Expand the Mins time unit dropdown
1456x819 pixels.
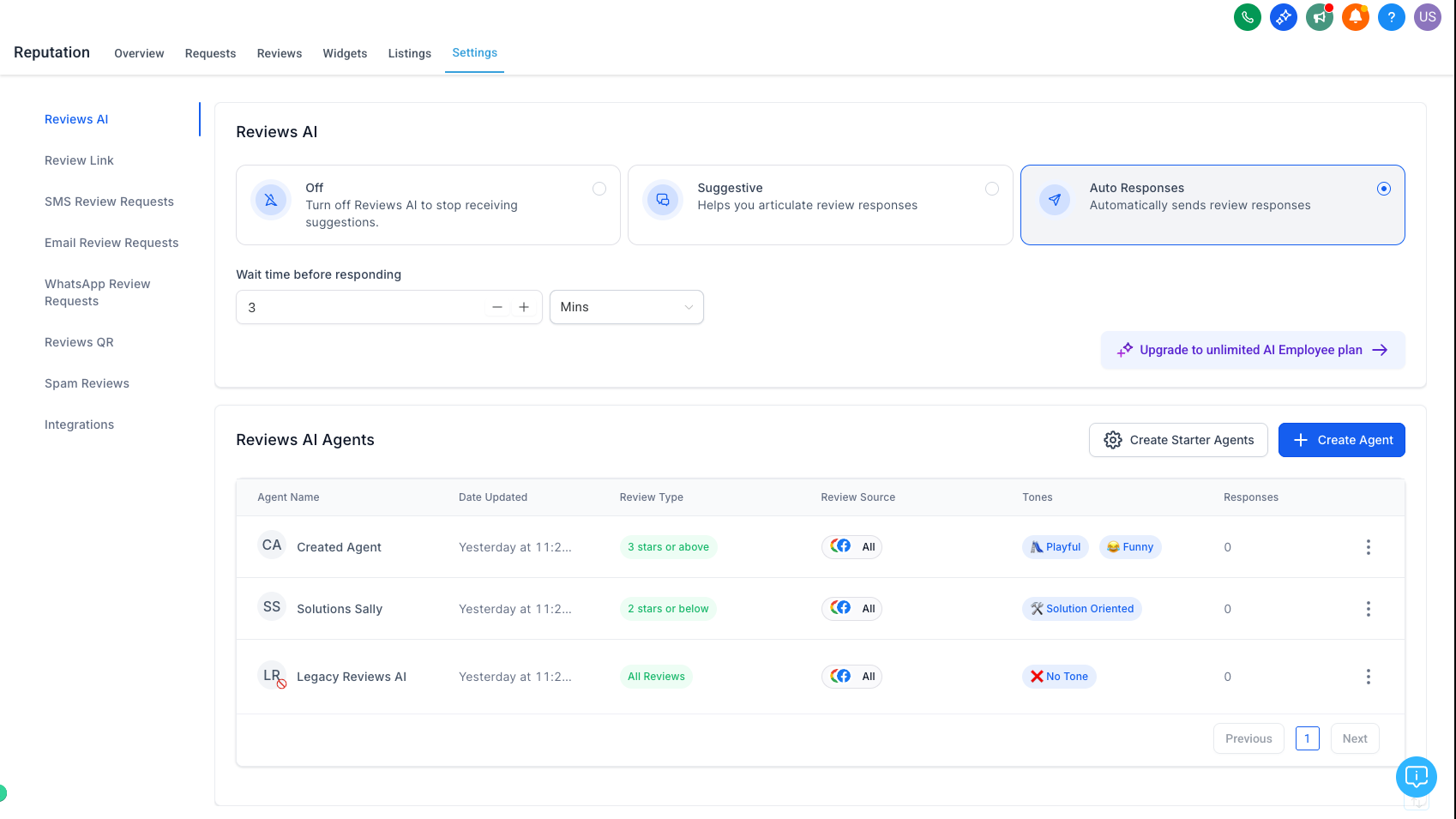[626, 307]
